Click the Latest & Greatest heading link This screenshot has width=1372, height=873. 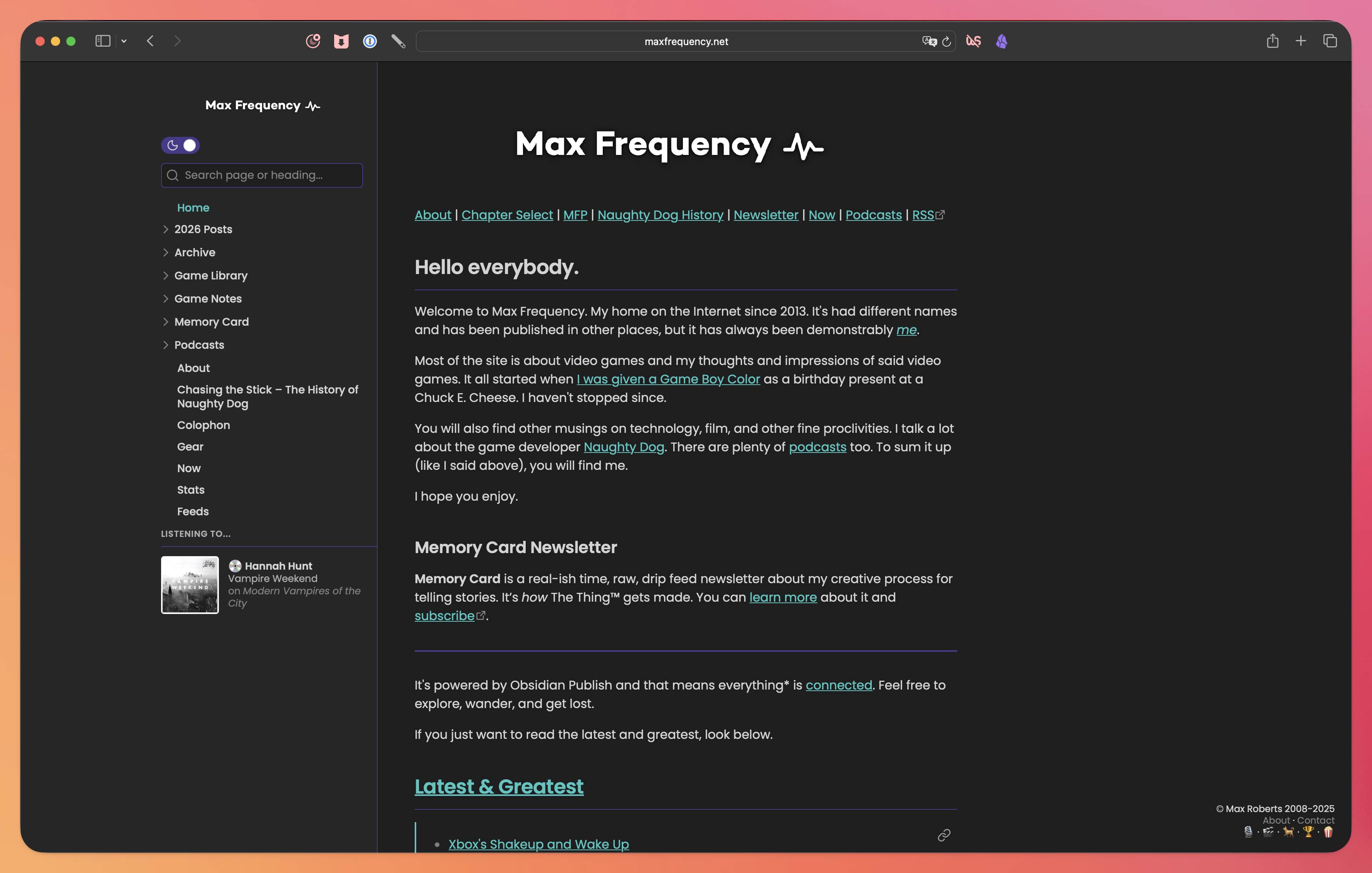click(499, 786)
